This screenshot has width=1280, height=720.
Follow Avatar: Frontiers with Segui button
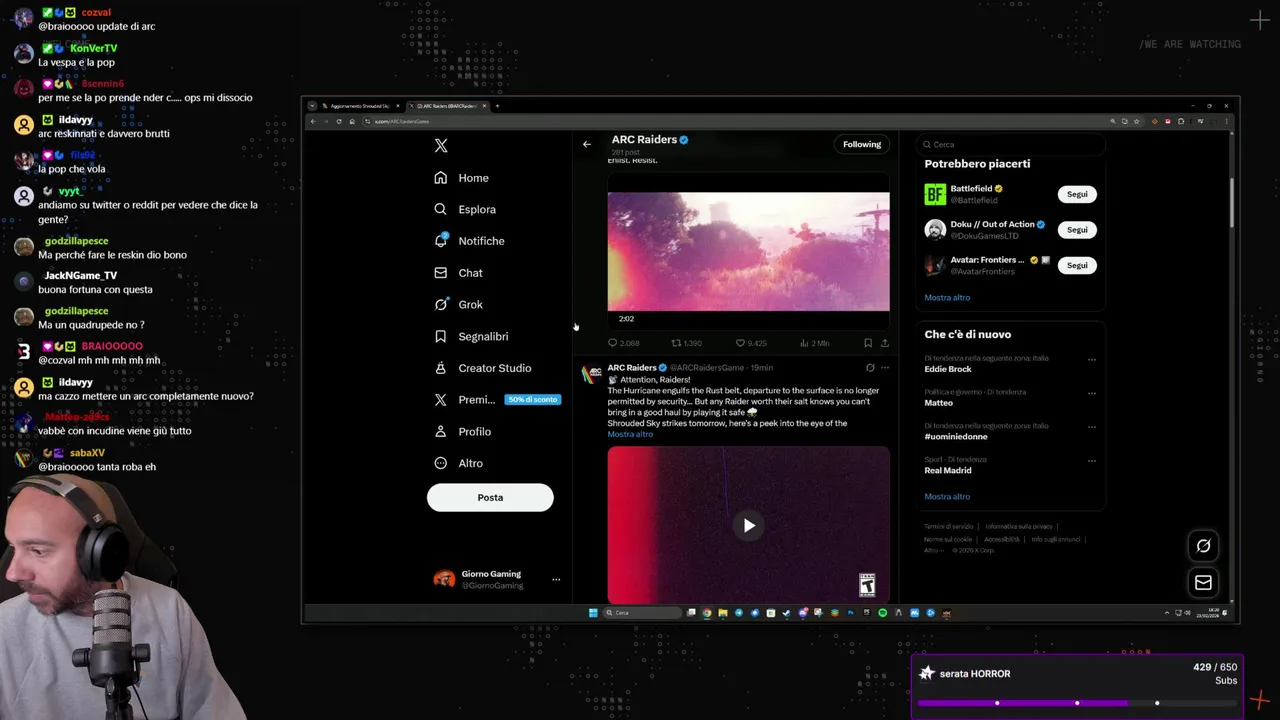click(x=1077, y=265)
